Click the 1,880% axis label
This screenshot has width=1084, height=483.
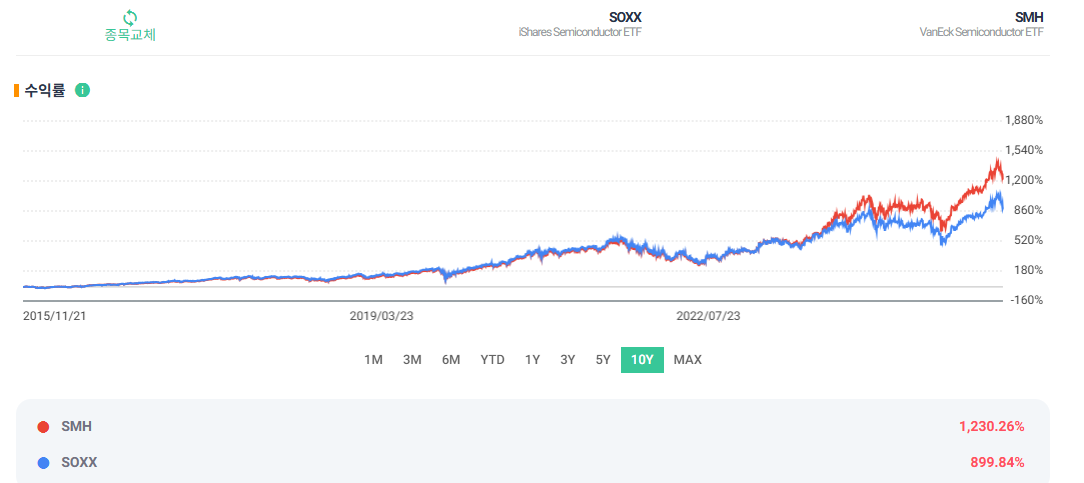[1024, 120]
